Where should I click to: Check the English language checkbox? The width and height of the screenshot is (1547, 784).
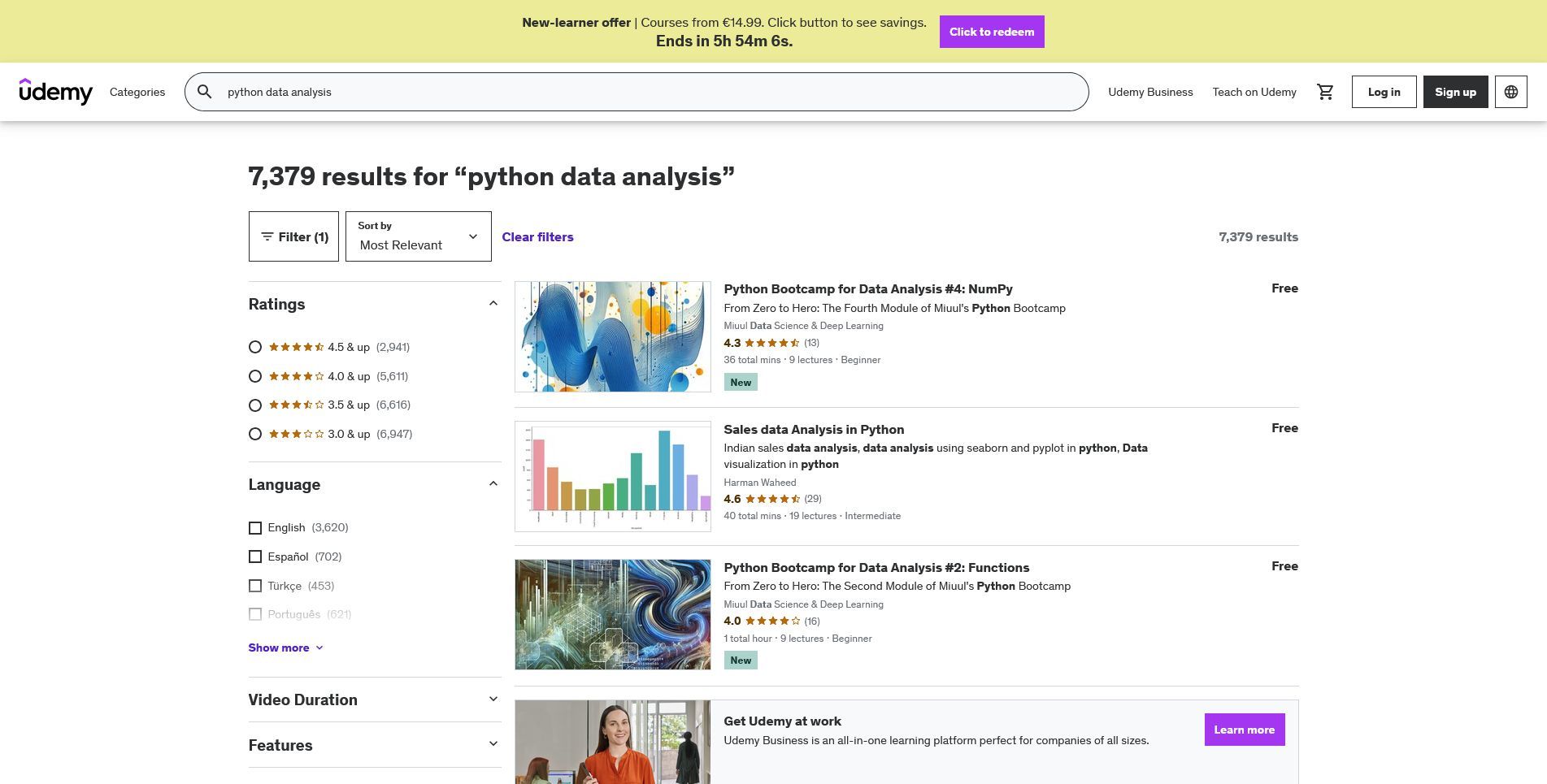point(255,528)
